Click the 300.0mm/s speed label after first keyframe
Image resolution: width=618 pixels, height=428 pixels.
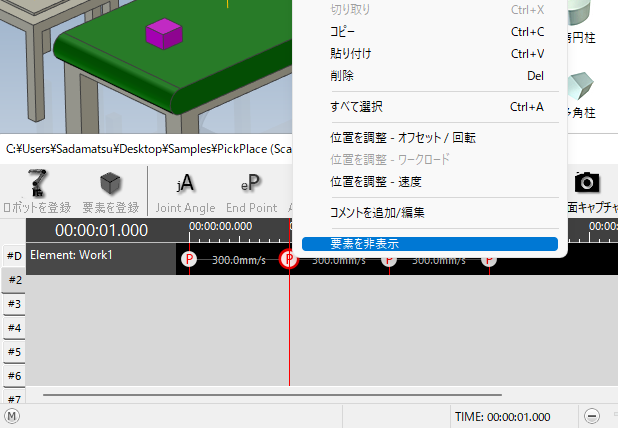point(239,260)
